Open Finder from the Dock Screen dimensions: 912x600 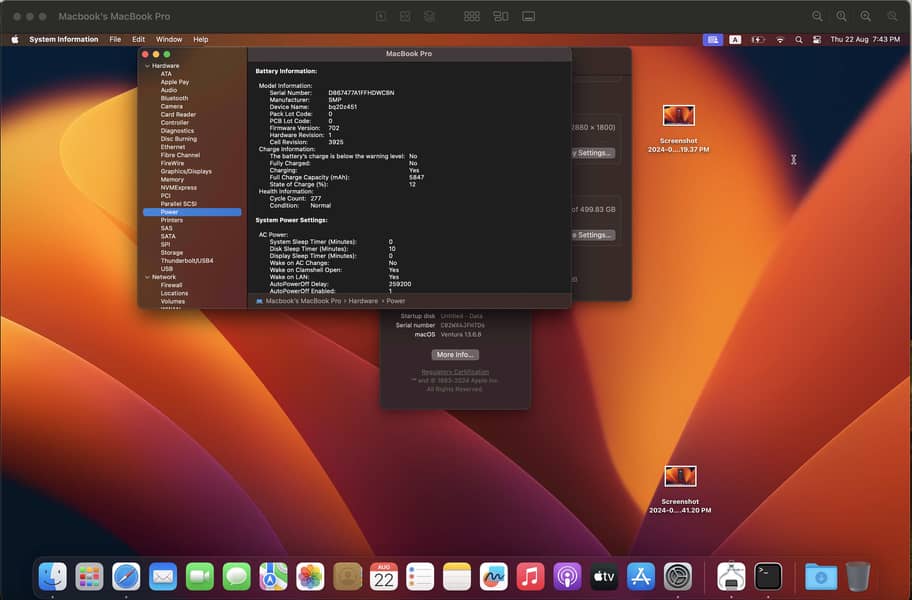53,576
